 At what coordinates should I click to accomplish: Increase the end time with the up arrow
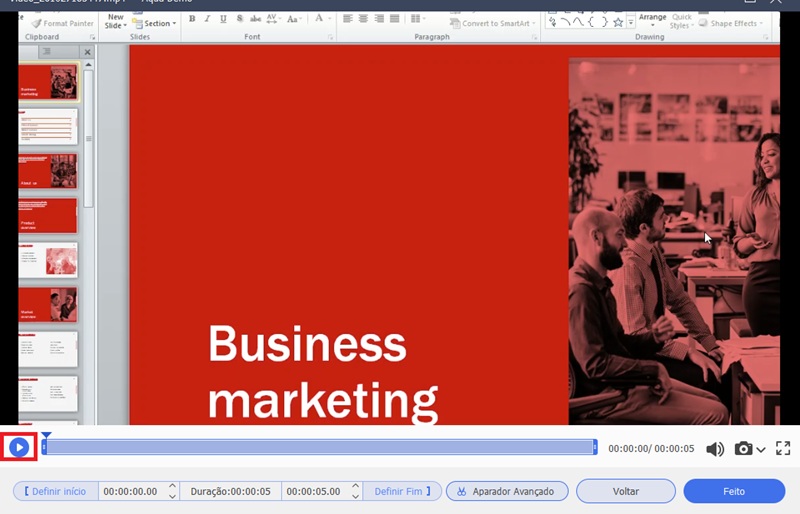(x=356, y=486)
